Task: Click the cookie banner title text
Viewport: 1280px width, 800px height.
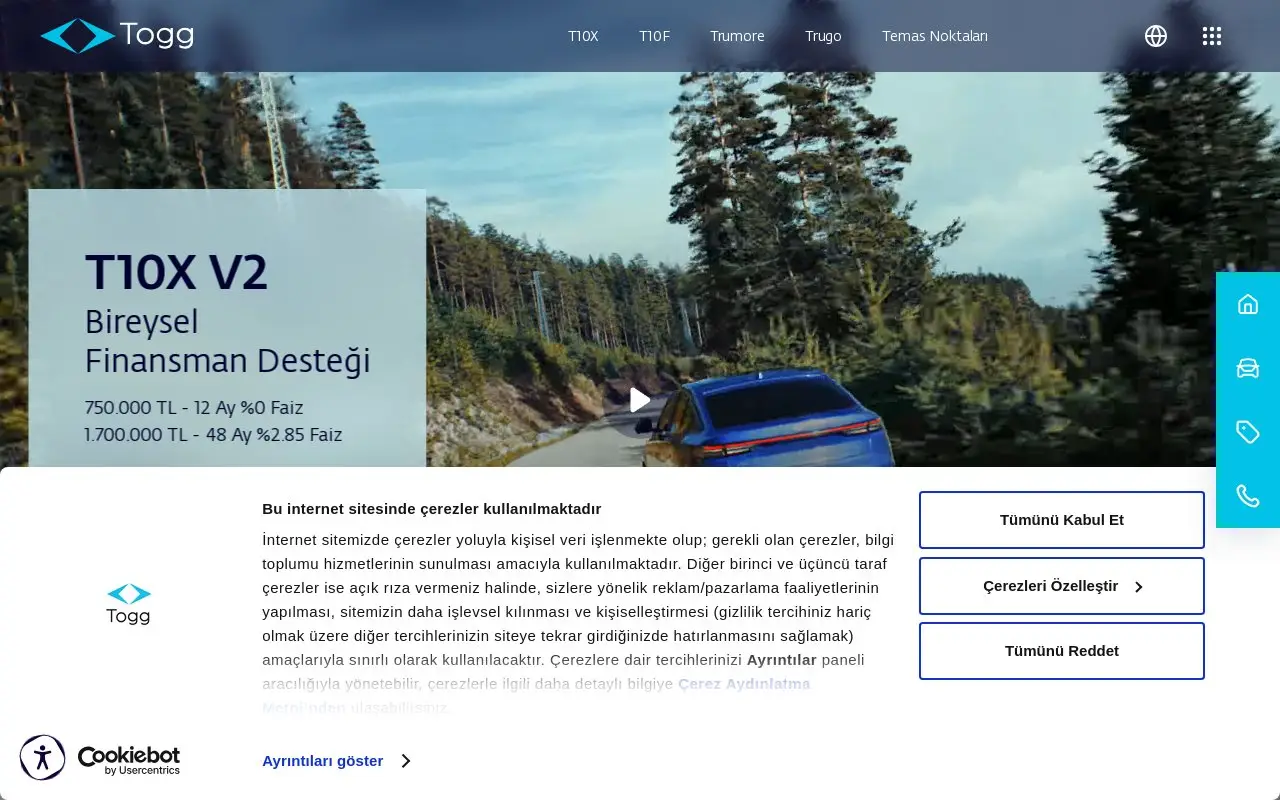Action: tap(432, 509)
